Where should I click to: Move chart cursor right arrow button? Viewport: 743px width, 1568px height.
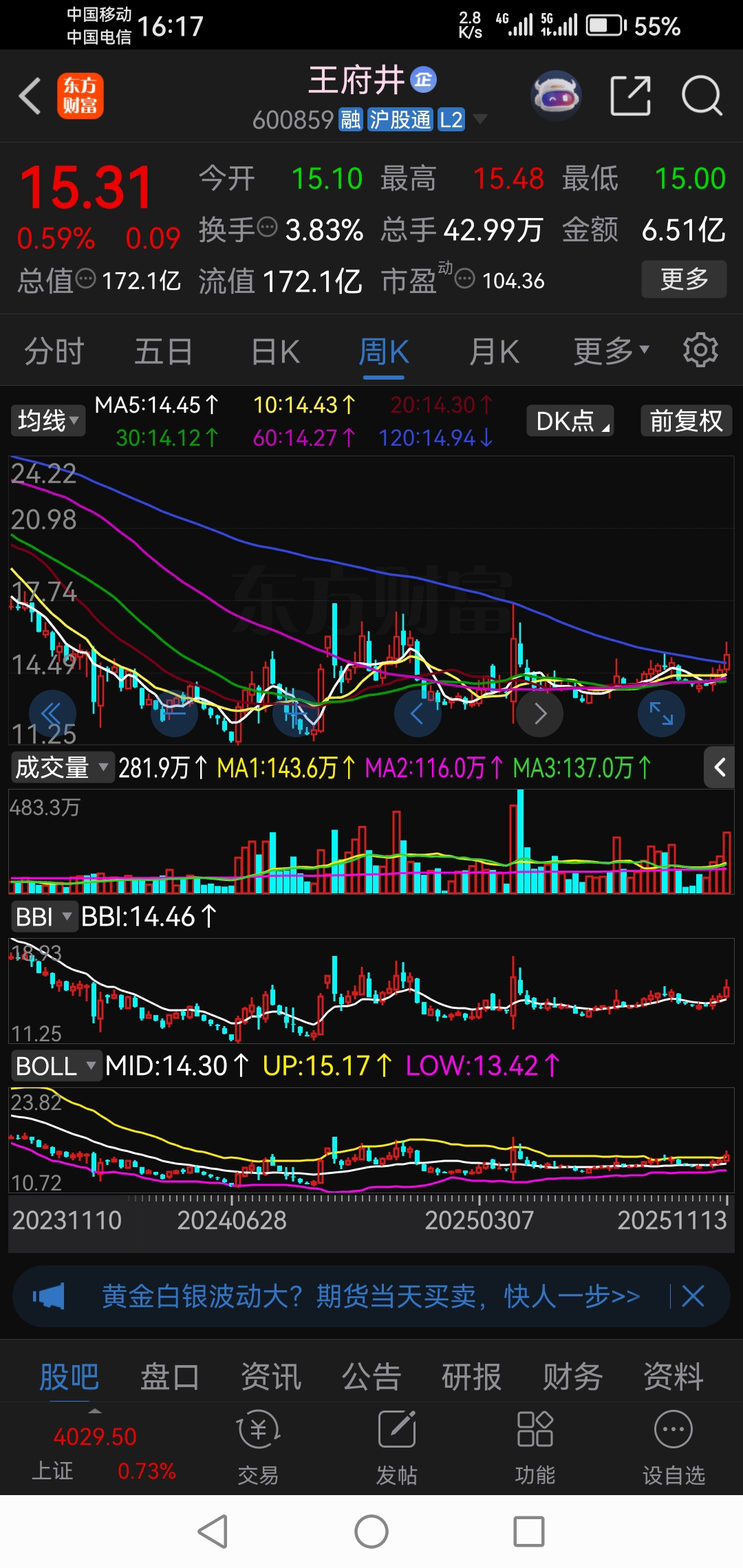(540, 713)
